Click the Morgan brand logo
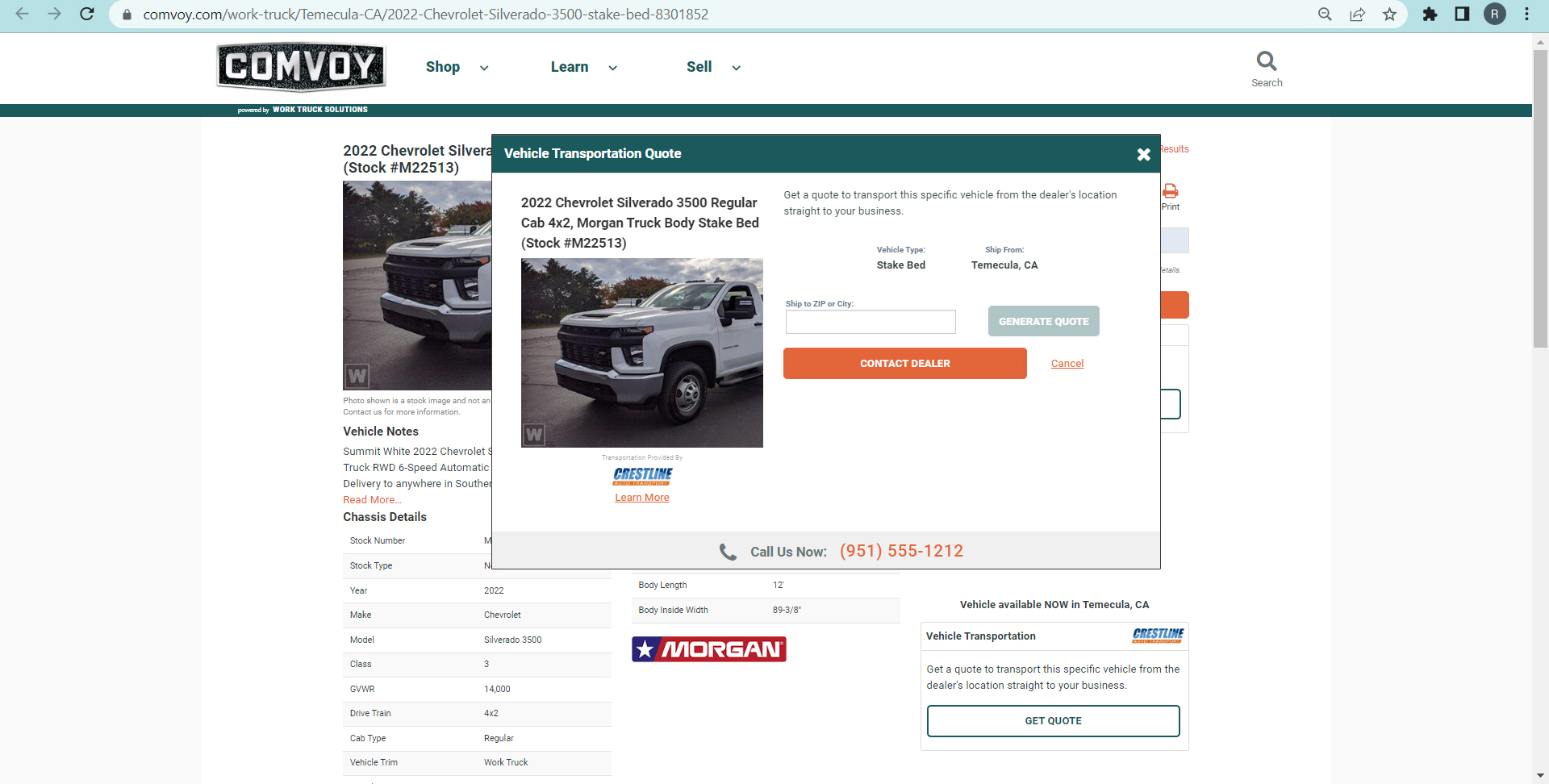The image size is (1549, 784). point(708,649)
